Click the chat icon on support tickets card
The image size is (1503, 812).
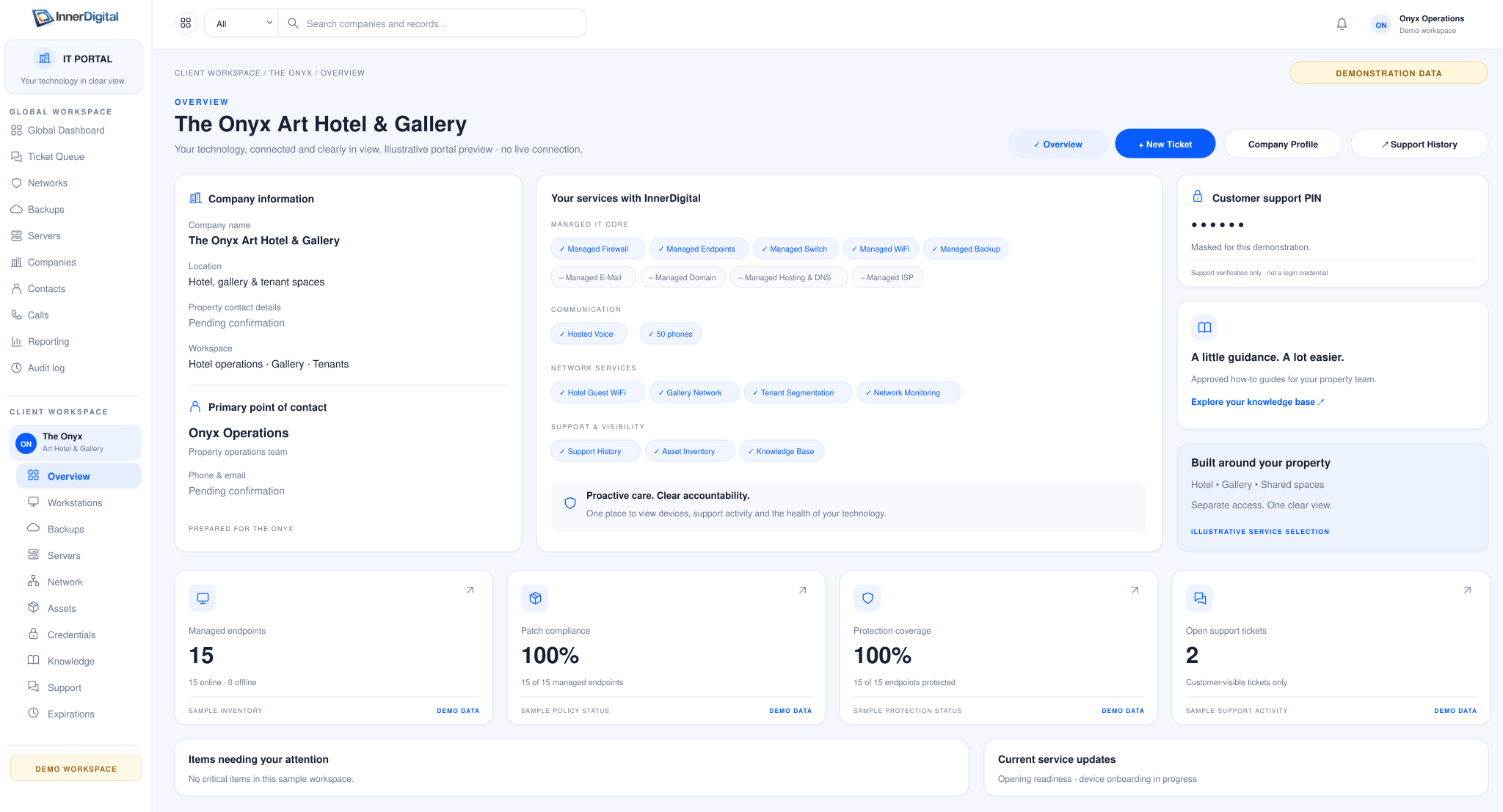(x=1200, y=599)
